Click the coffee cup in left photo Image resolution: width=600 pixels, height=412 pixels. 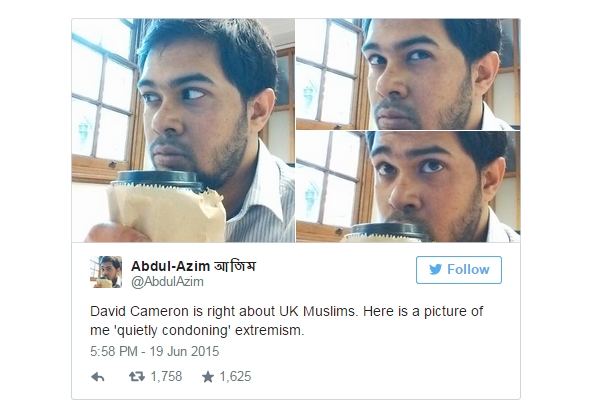point(166,207)
